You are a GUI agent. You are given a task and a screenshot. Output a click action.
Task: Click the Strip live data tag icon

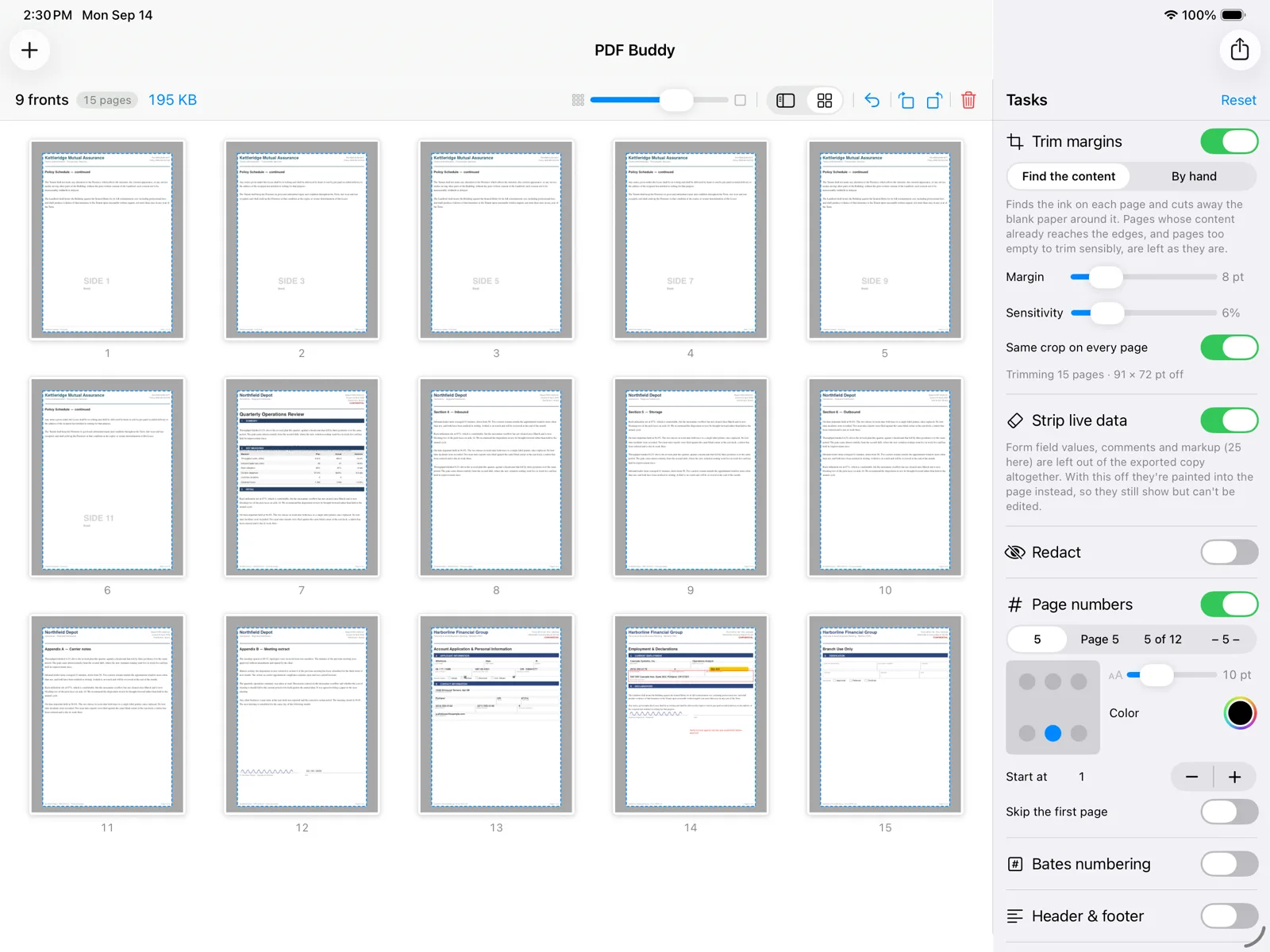pyautogui.click(x=1015, y=420)
